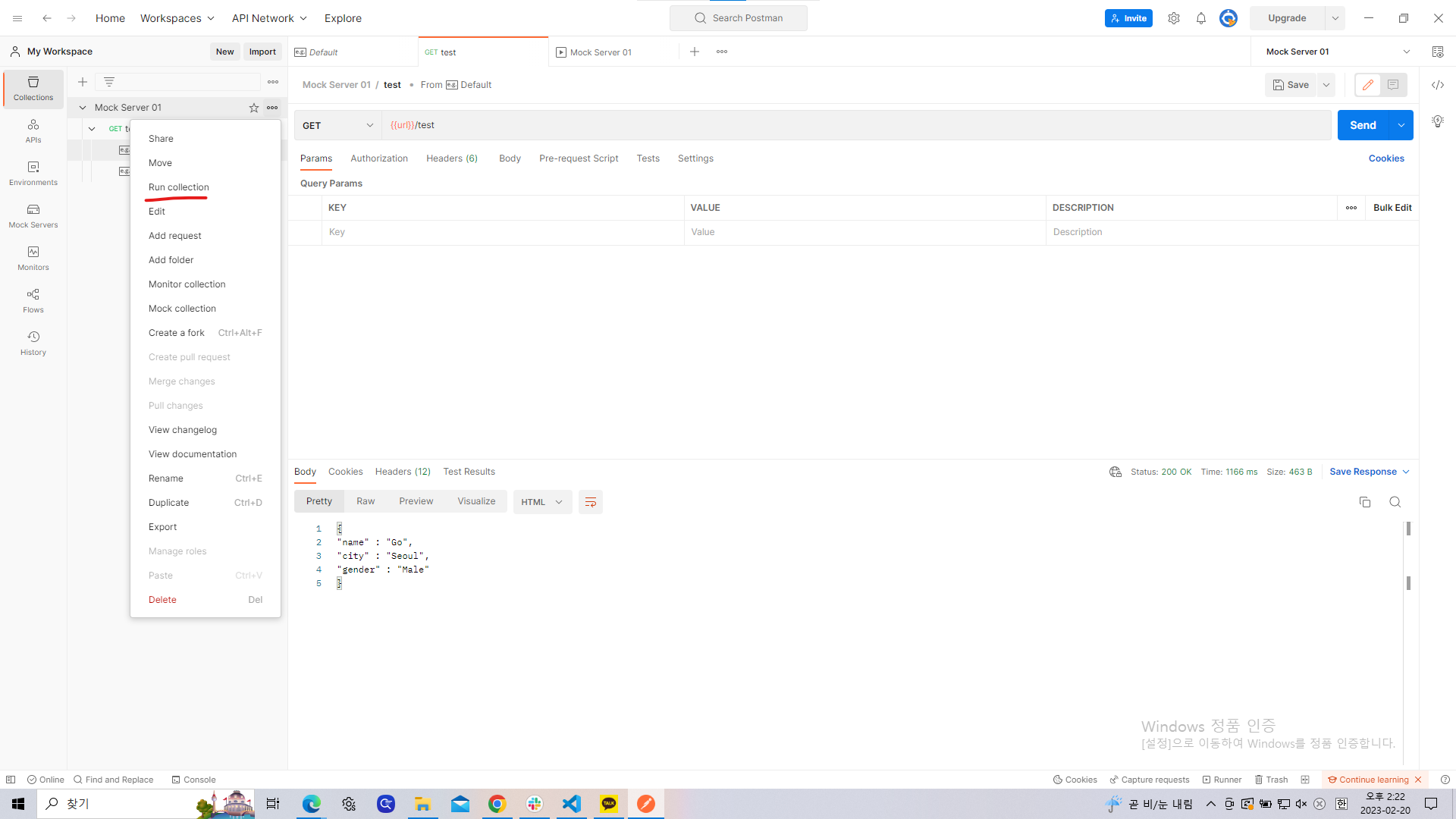Open the Monitors sidebar section
The image size is (1456, 819).
pos(33,258)
